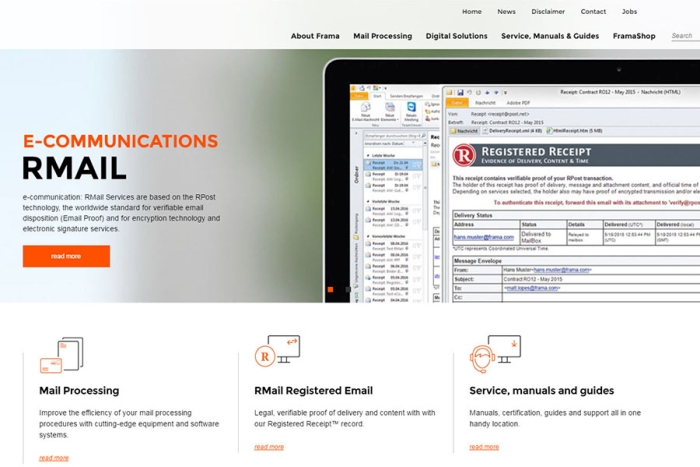Open the Mail Processing menu item
This screenshot has height=467, width=700.
tap(383, 36)
